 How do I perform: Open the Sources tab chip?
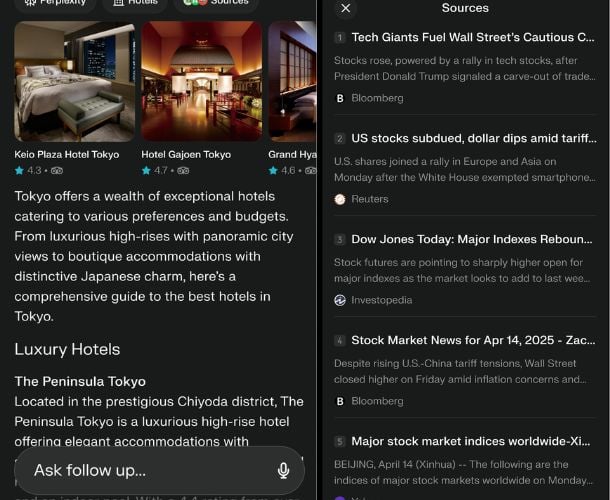(214, 3)
